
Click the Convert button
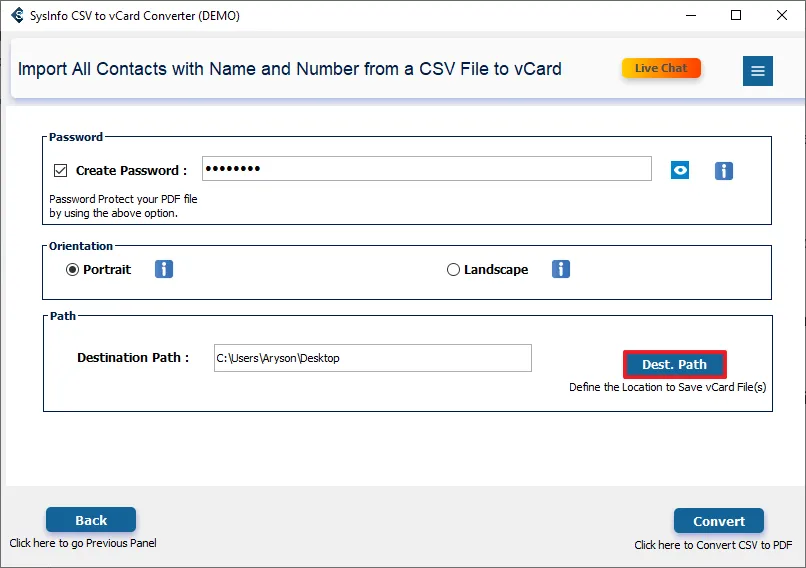click(x=718, y=521)
